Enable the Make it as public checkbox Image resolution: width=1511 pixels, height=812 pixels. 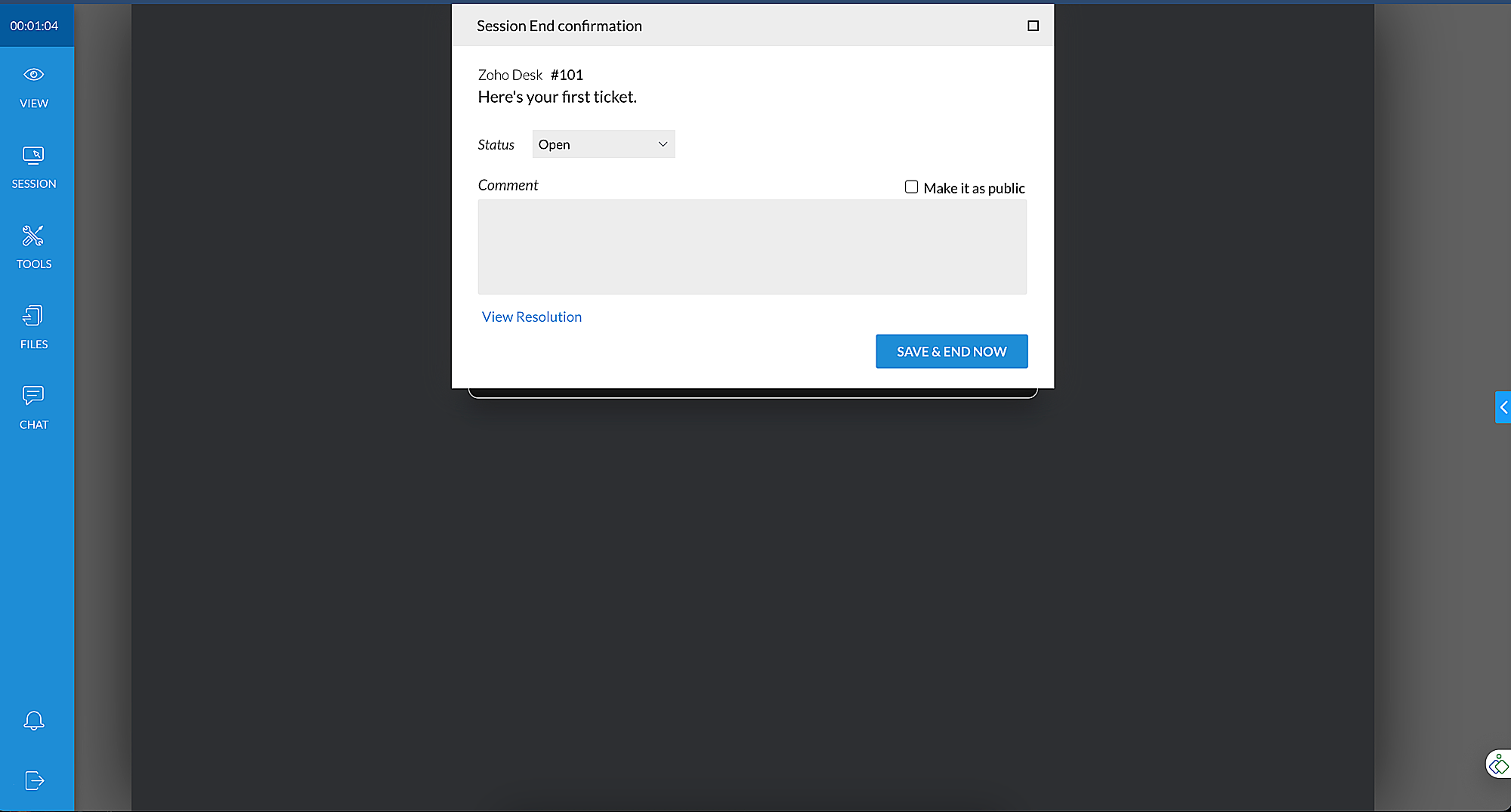coord(911,187)
